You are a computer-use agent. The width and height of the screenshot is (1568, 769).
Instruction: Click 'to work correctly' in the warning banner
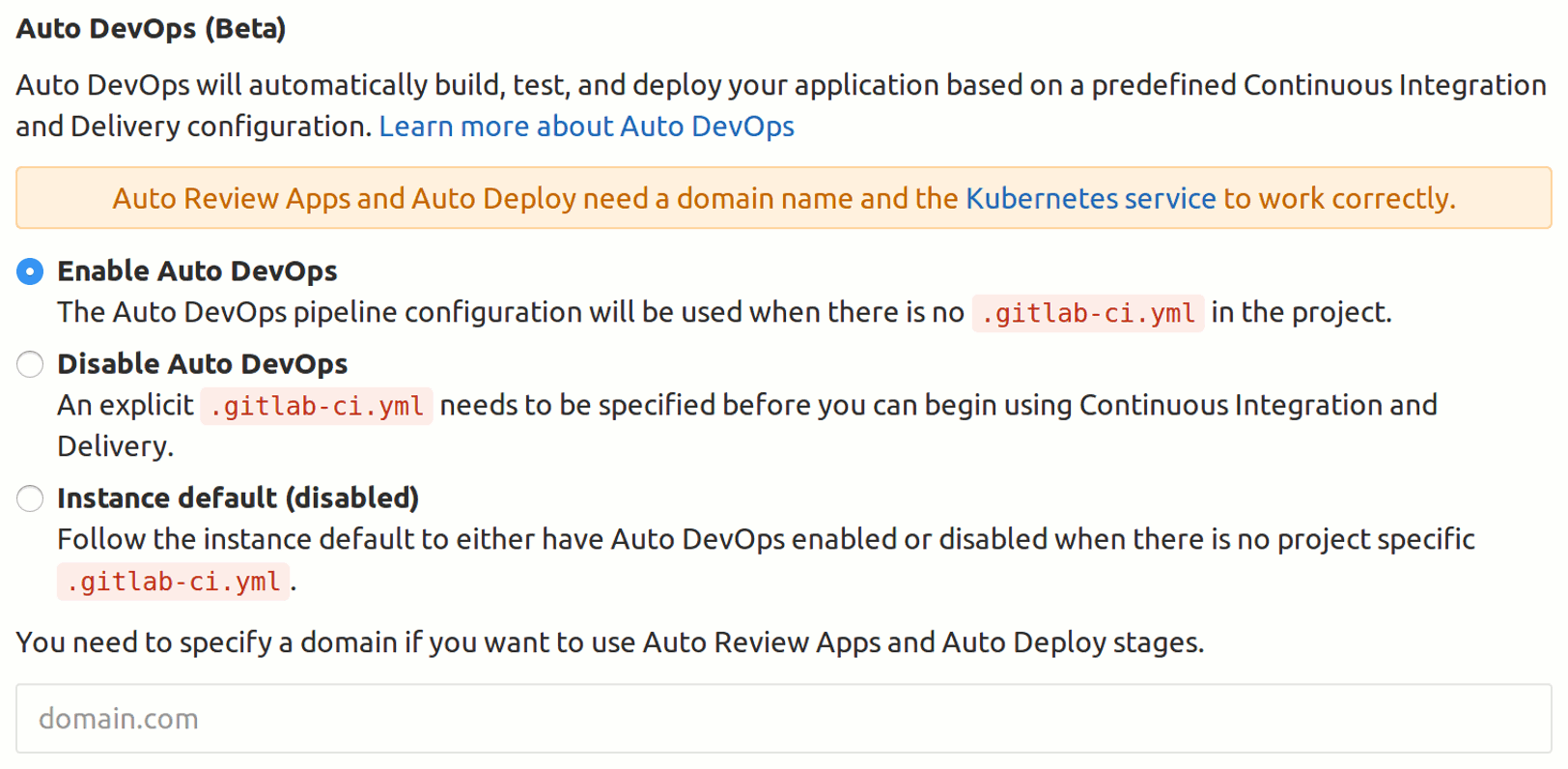1338,199
